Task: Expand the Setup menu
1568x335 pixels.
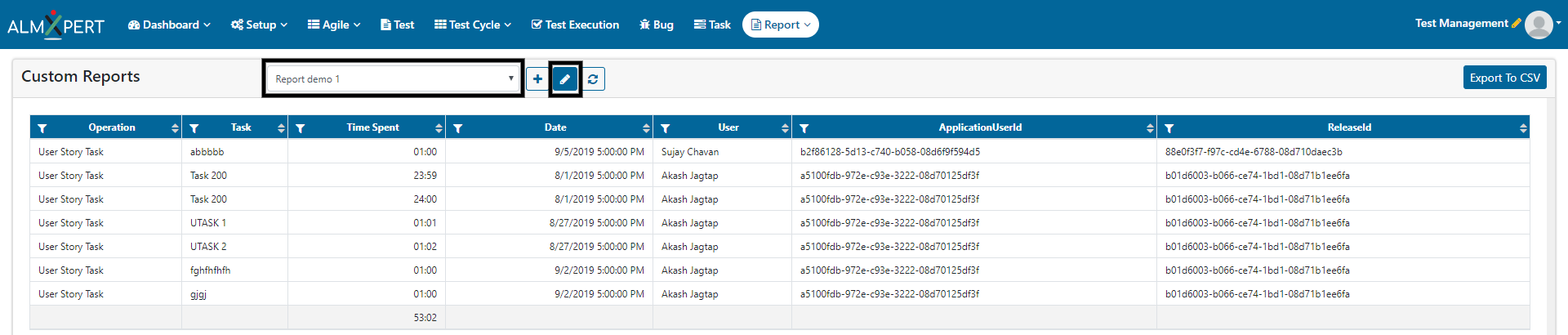Action: tap(259, 25)
